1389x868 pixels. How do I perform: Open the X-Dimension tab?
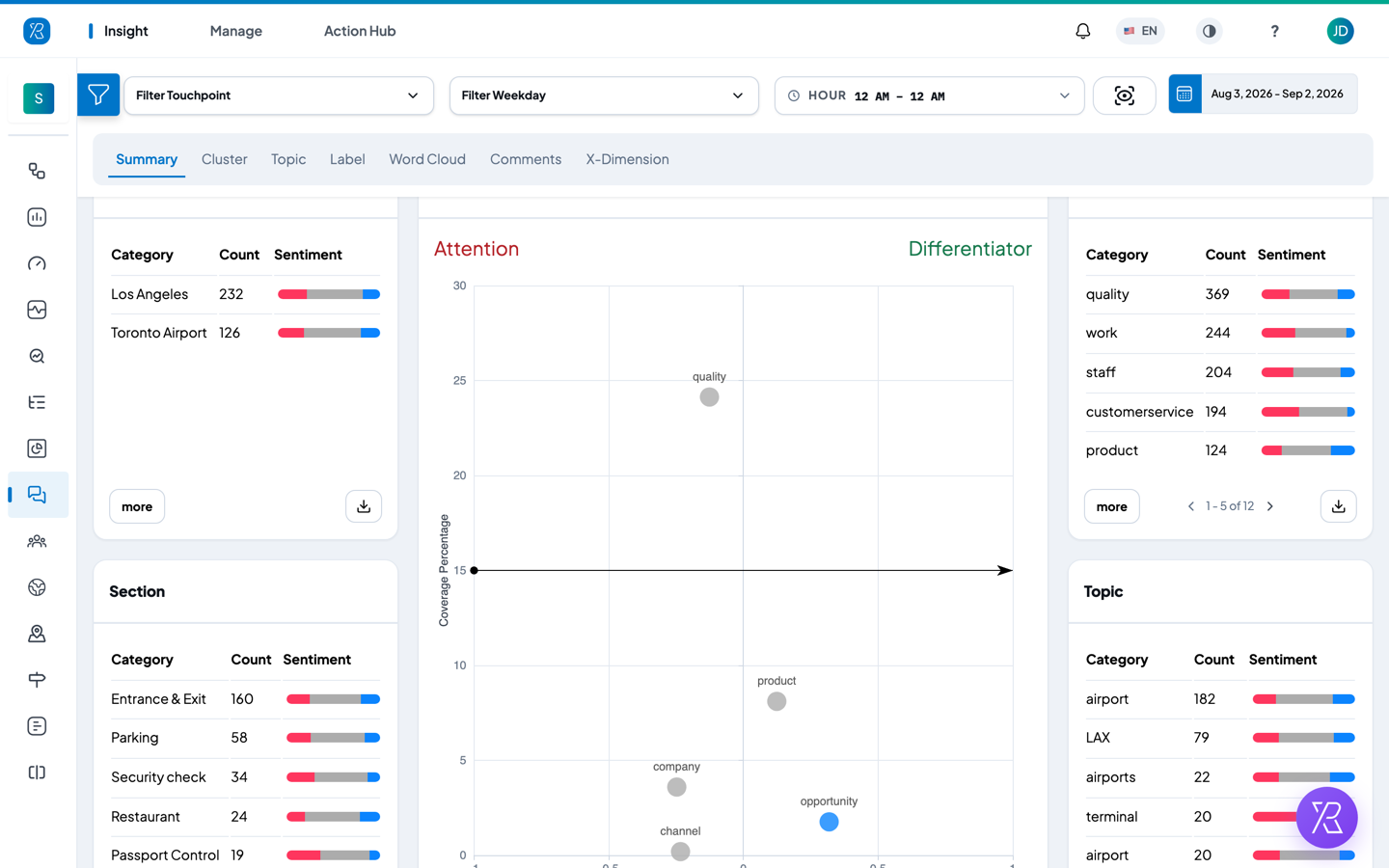click(627, 159)
